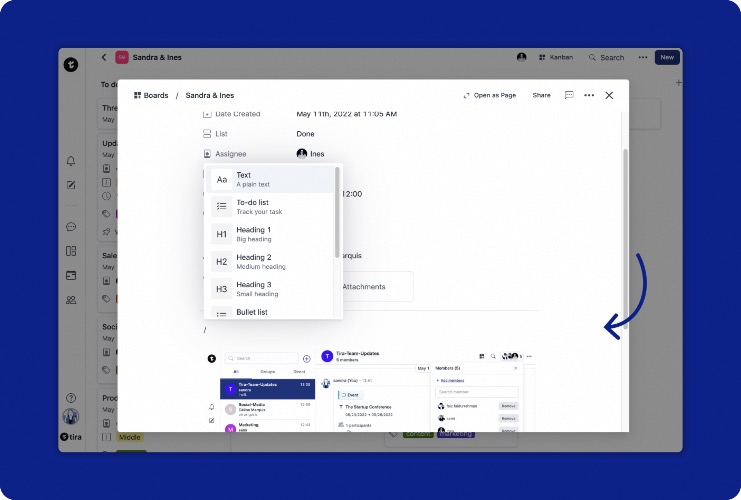Click the List field value Done
The image size is (741, 500).
pos(305,134)
